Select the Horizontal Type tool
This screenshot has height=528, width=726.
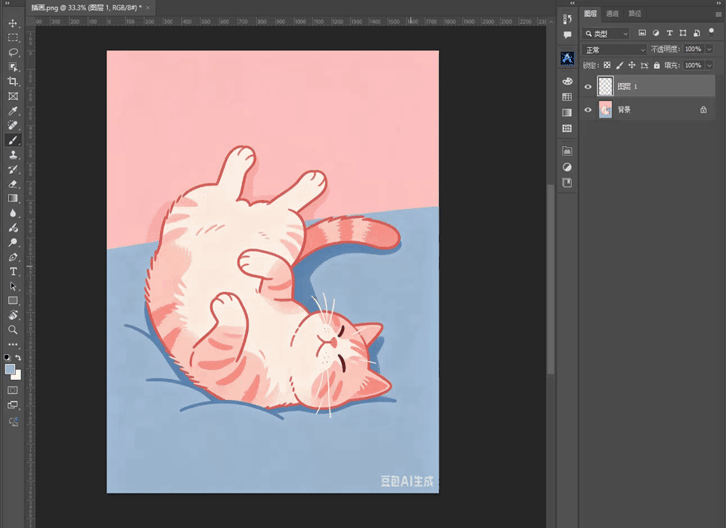(13, 271)
